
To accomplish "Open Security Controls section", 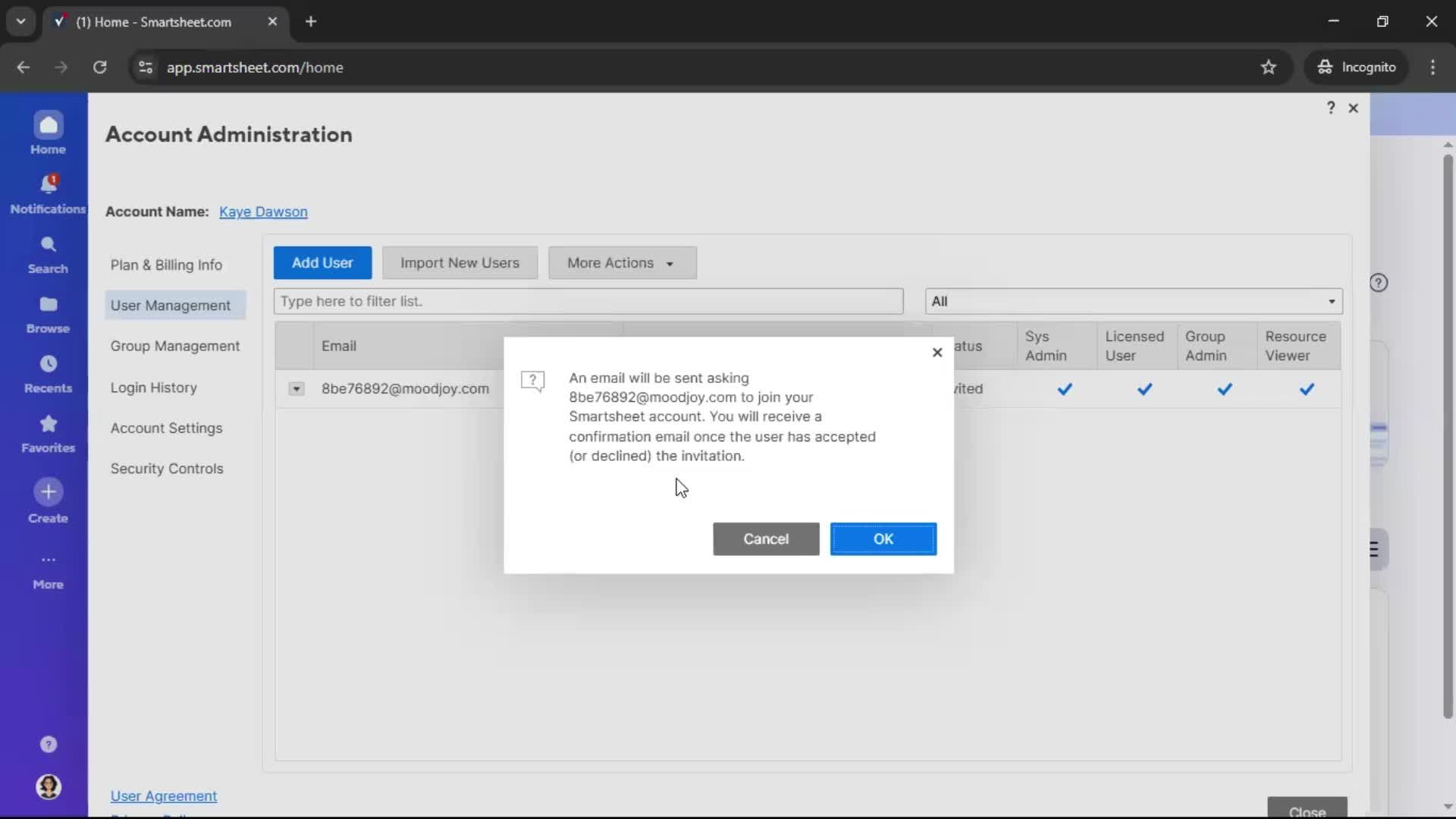I will [x=168, y=469].
